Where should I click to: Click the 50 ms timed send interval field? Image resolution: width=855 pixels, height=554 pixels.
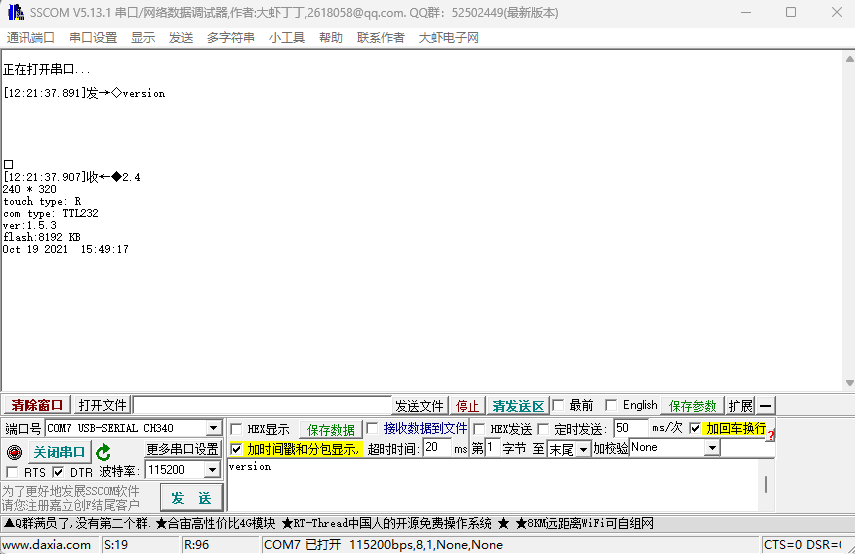[x=631, y=428]
